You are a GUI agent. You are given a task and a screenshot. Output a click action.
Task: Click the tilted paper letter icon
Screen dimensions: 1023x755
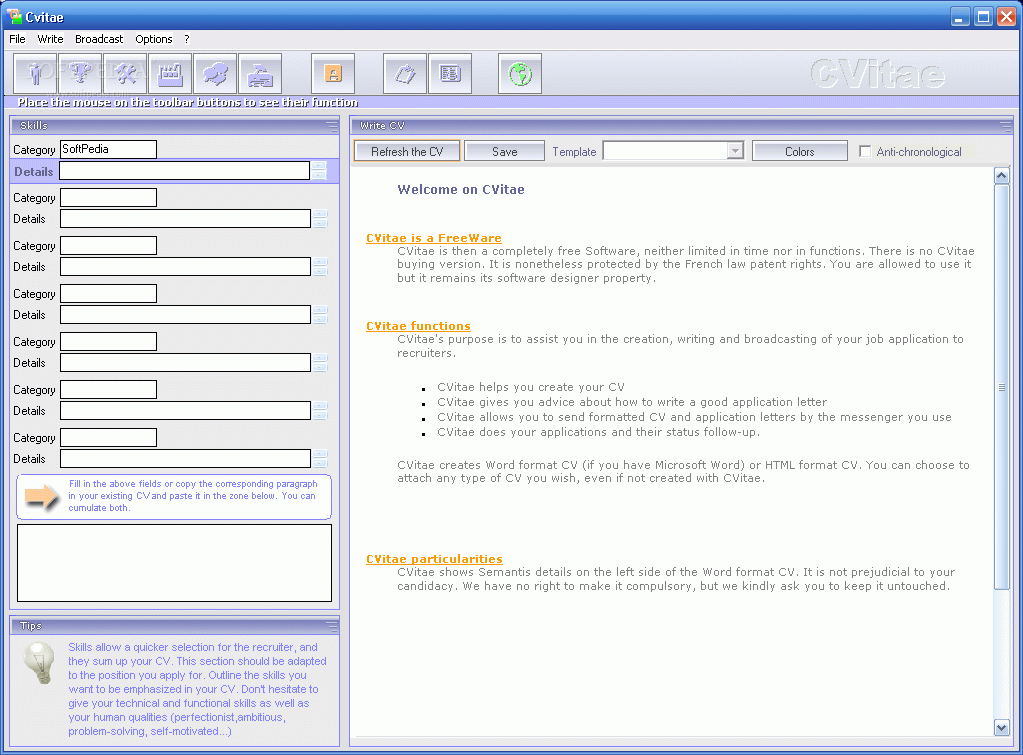(x=405, y=74)
